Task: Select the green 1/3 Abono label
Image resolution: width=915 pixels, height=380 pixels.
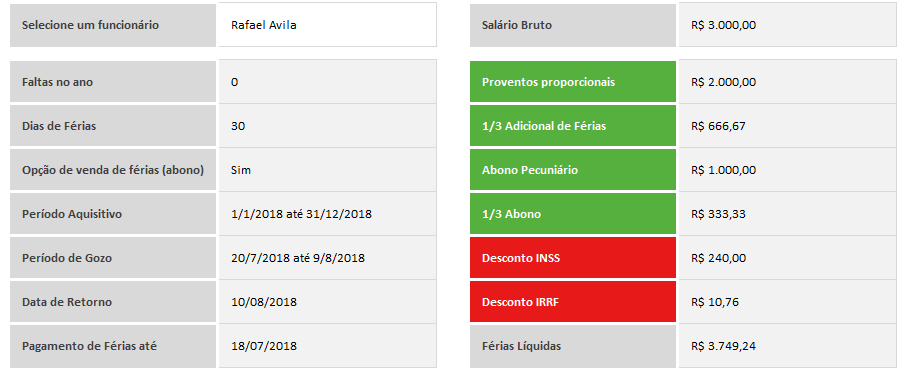Action: click(x=572, y=214)
